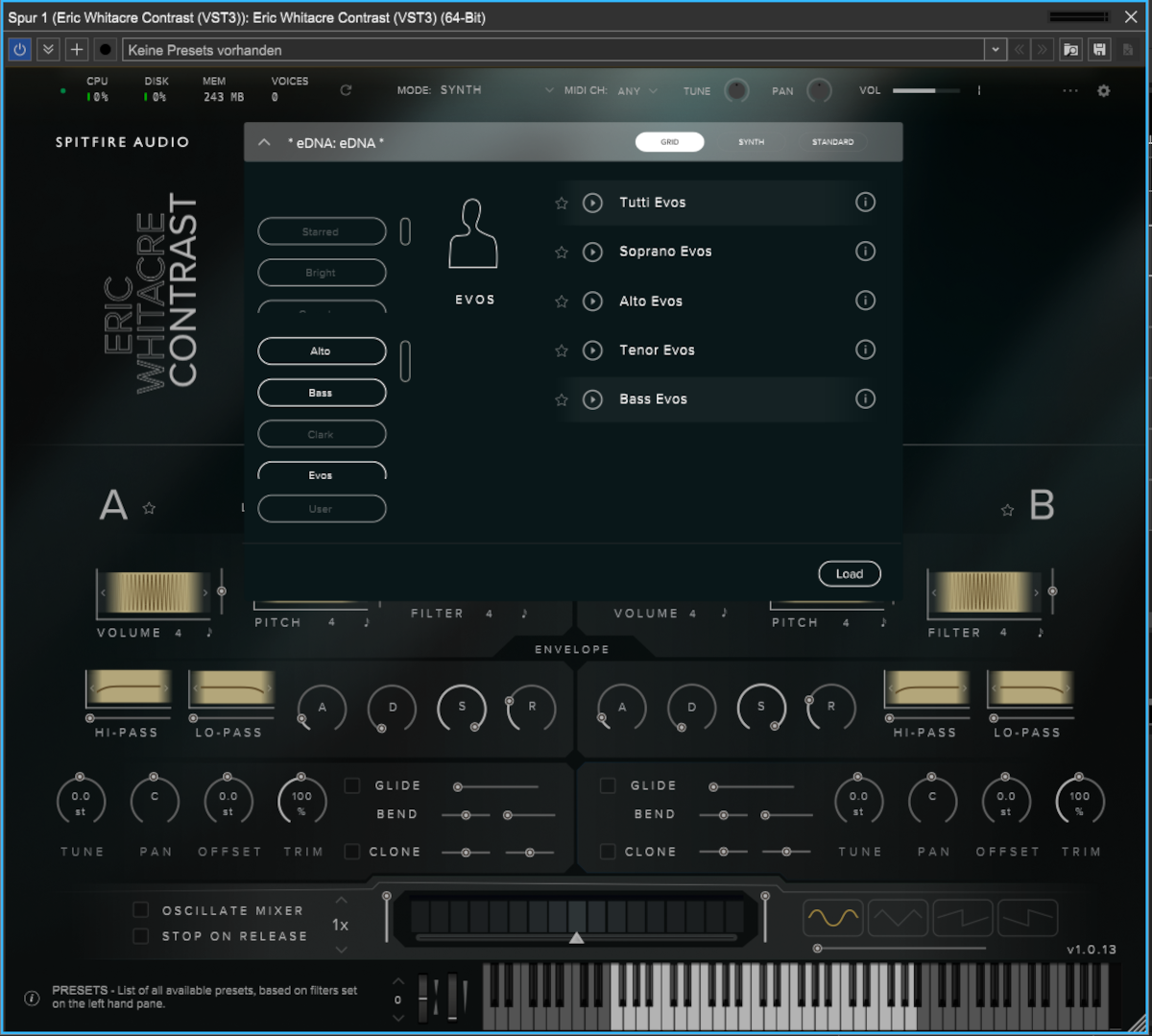1152x1036 pixels.
Task: Switch to the STANDARD view tab
Action: [x=832, y=142]
